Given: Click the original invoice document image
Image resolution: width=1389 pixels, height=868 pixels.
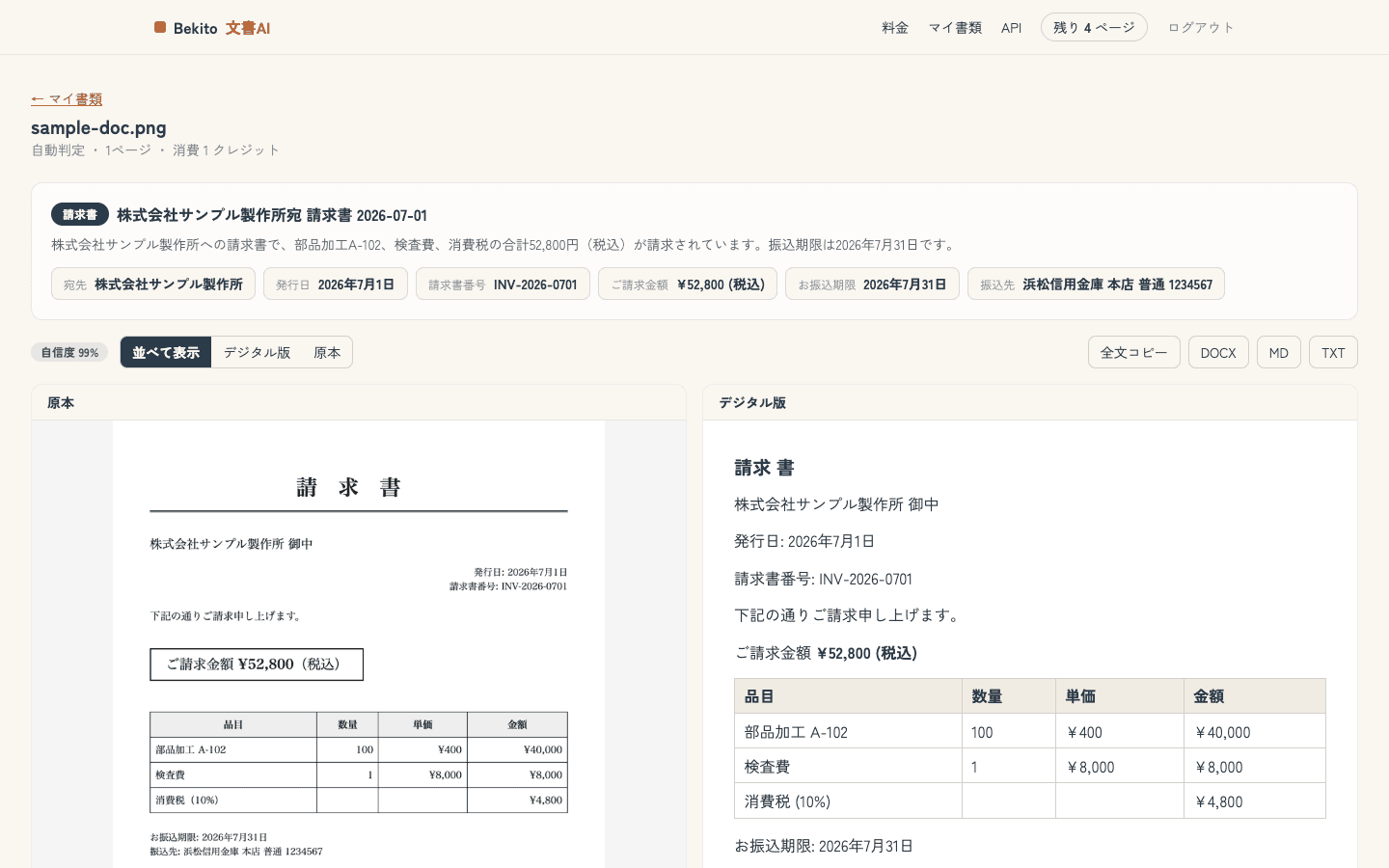Looking at the screenshot, I should 359,644.
